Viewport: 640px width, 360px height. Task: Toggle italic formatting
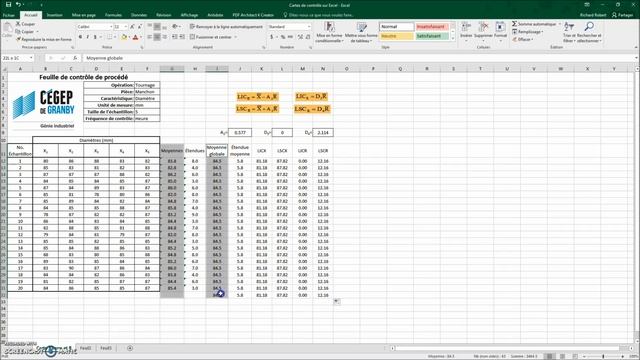[x=87, y=37]
